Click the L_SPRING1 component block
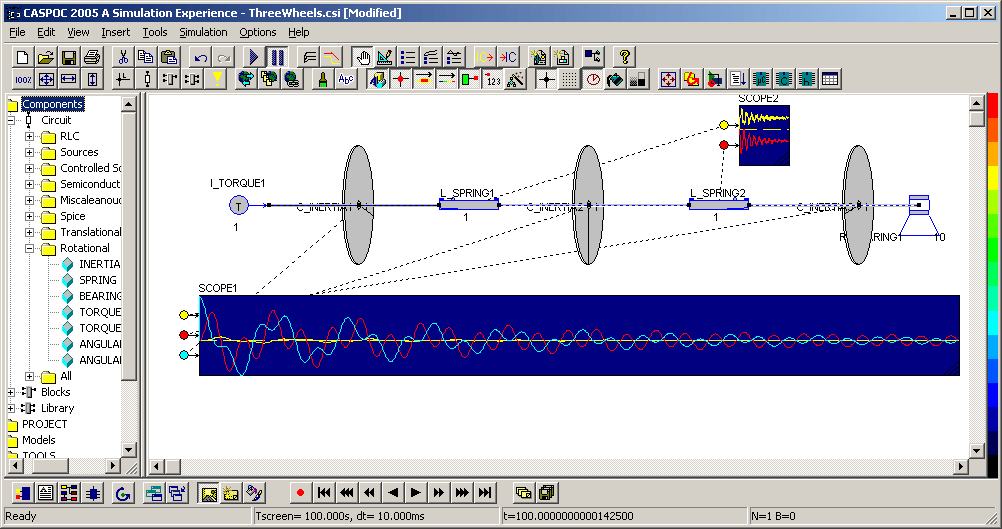 [x=469, y=204]
